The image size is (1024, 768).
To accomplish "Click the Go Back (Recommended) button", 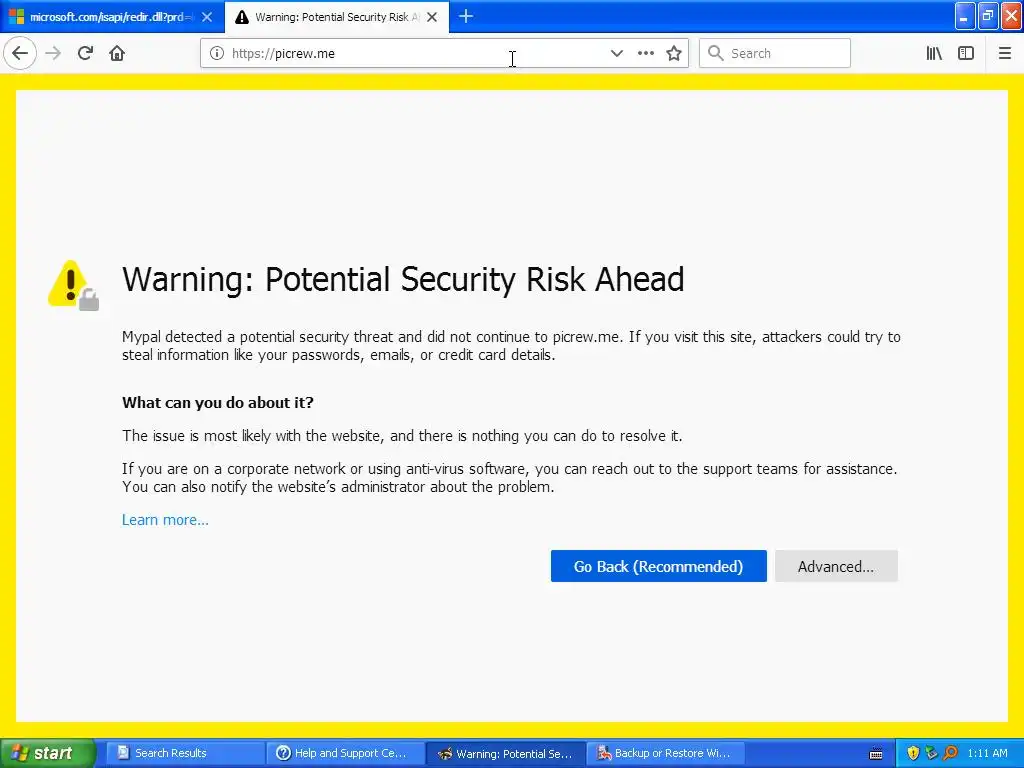I will coord(658,566).
